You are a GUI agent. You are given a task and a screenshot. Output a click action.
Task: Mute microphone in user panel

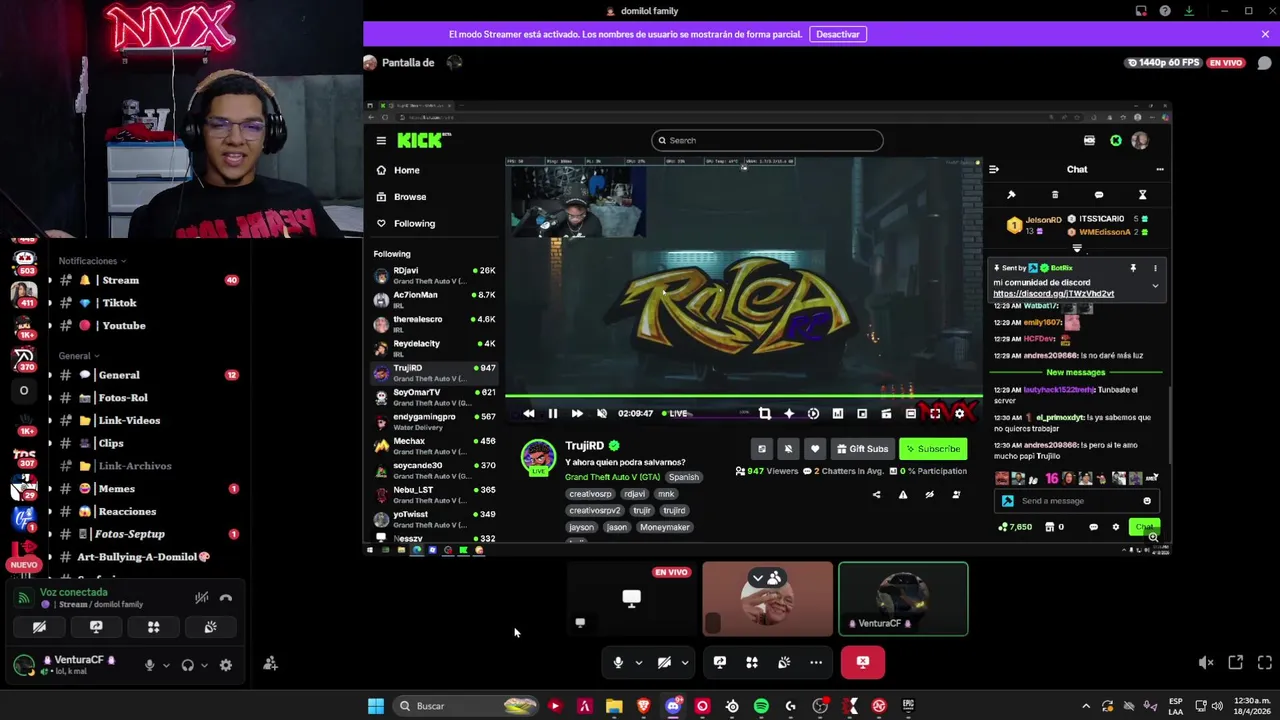pos(150,665)
